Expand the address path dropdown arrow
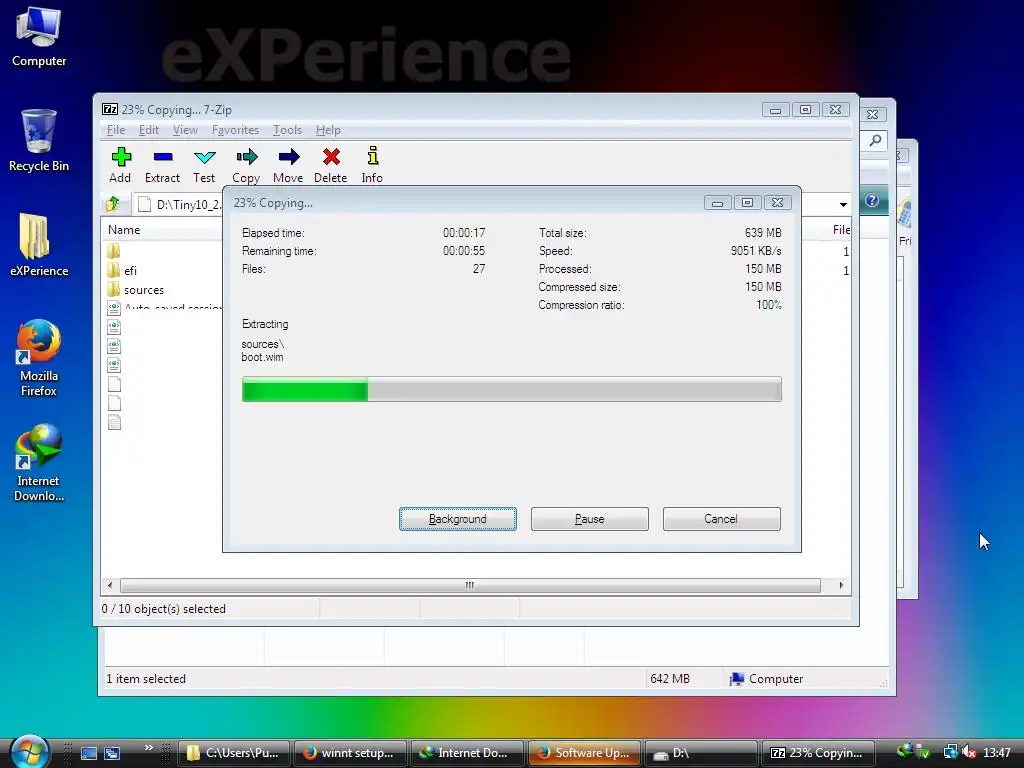Screen dimensions: 1024x768 [843, 204]
